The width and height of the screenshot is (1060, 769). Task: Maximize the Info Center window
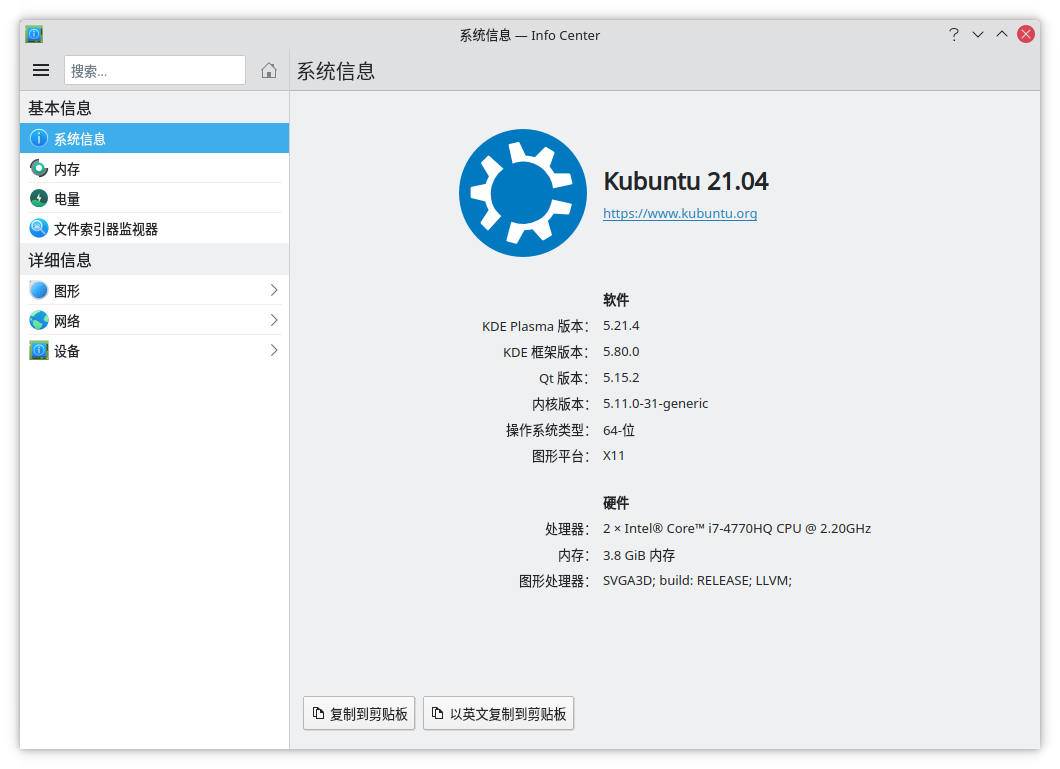pyautogui.click(x=1002, y=34)
